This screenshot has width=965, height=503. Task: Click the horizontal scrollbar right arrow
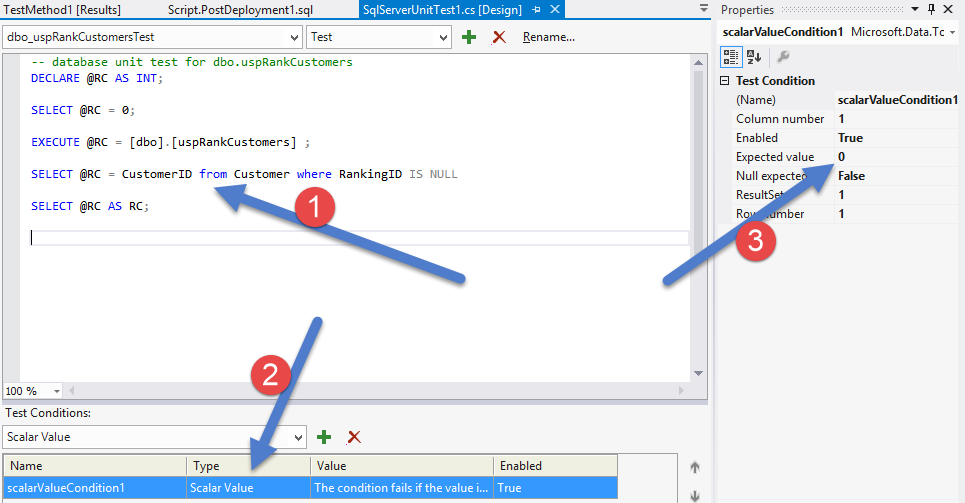pyautogui.click(x=681, y=390)
